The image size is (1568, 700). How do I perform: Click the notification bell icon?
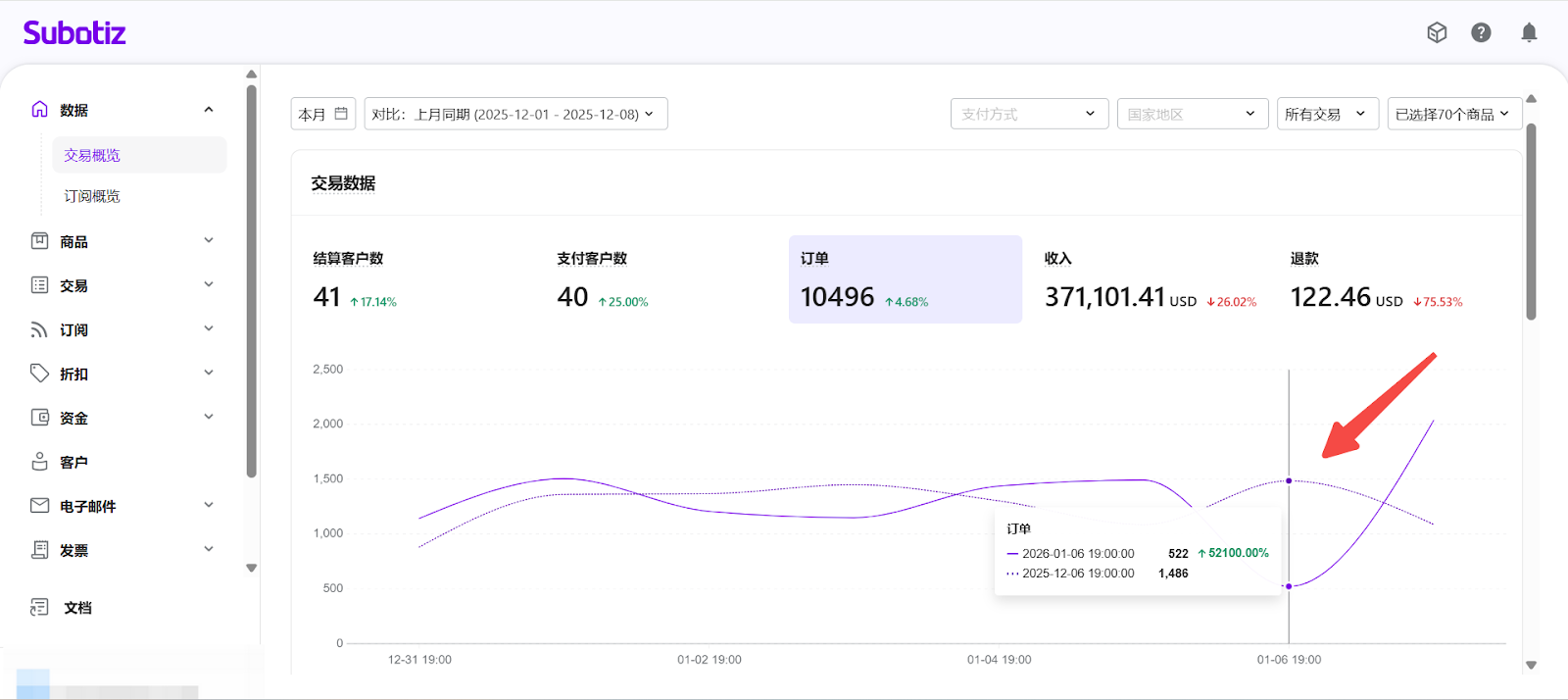1528,33
